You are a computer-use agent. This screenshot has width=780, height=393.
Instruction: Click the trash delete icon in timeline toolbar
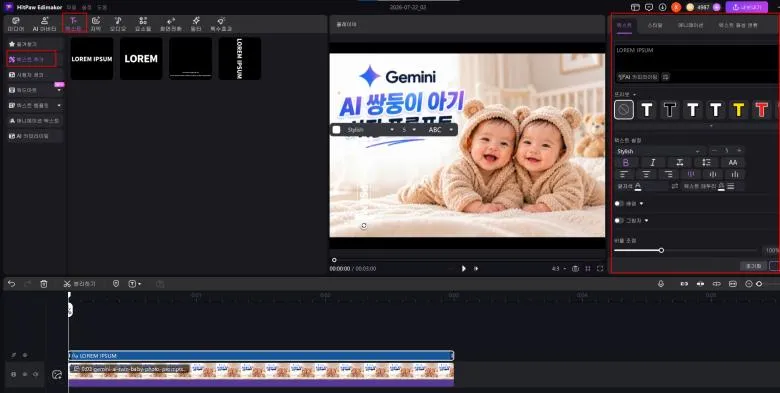coord(44,284)
